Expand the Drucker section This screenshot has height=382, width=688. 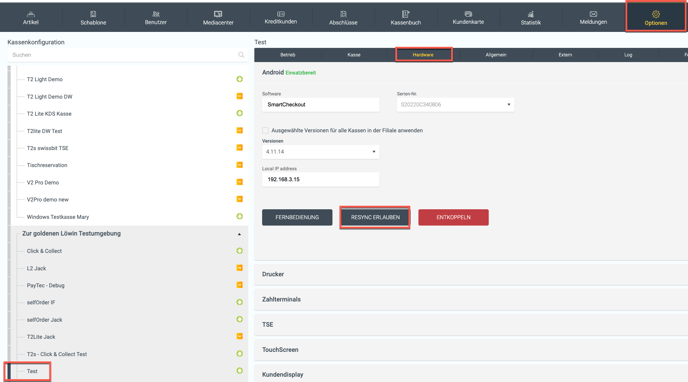click(x=471, y=274)
